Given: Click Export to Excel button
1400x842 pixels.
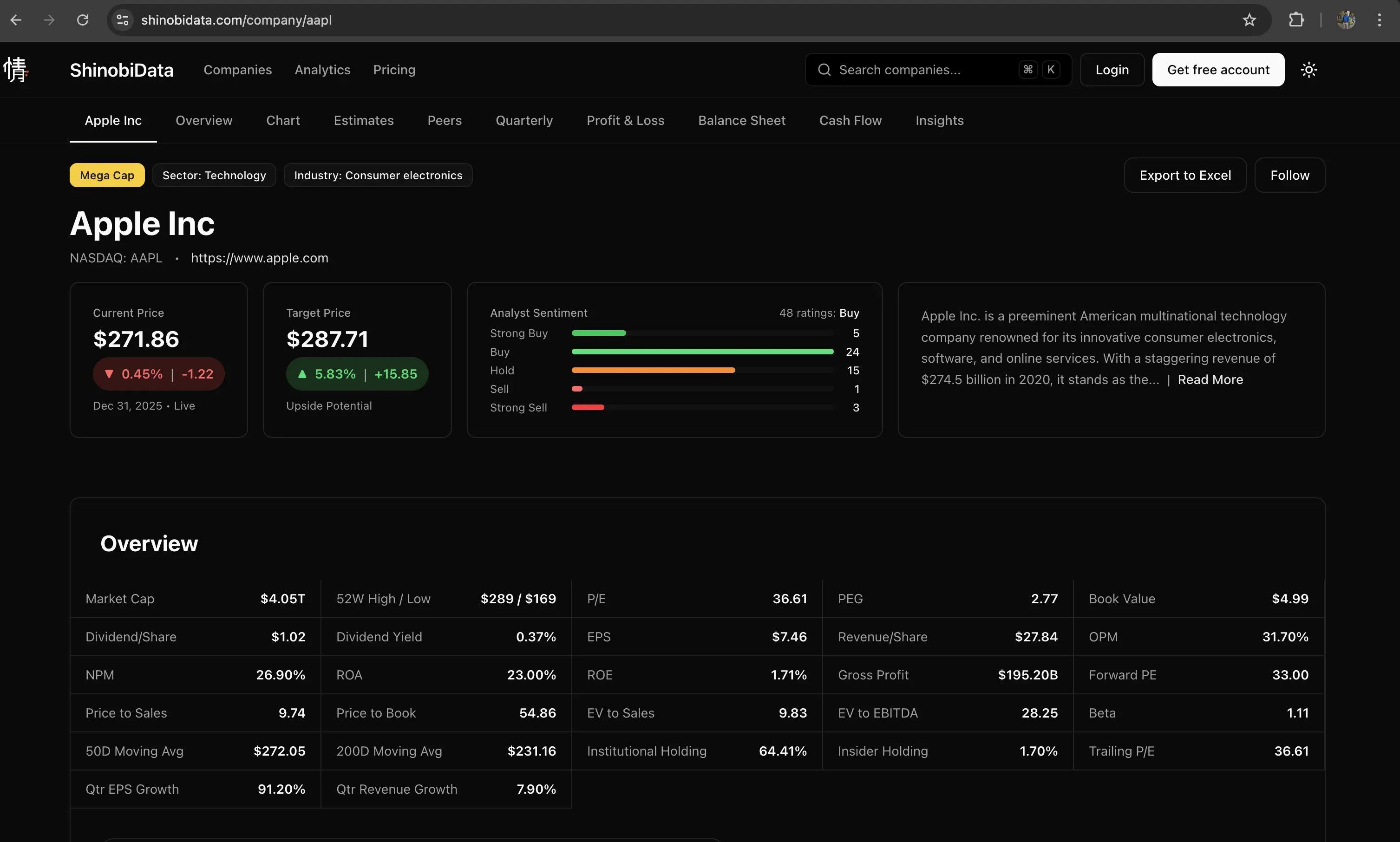Looking at the screenshot, I should pos(1185,176).
